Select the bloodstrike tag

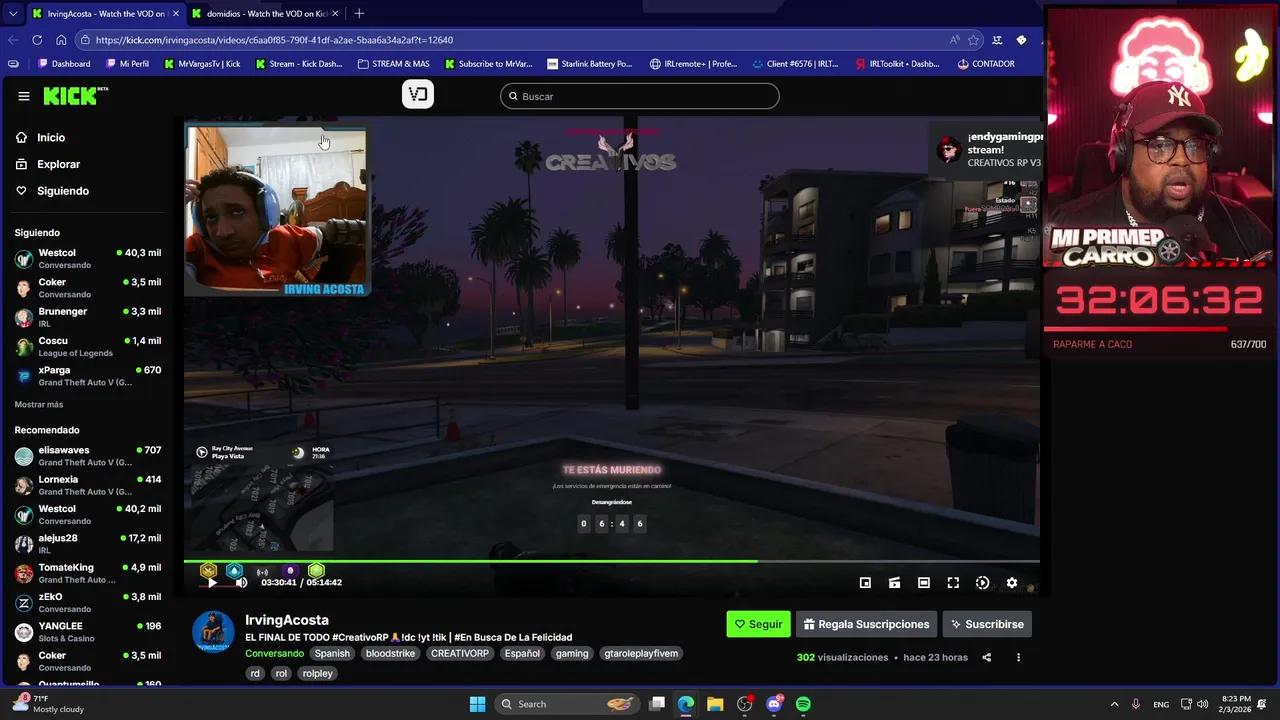point(390,653)
